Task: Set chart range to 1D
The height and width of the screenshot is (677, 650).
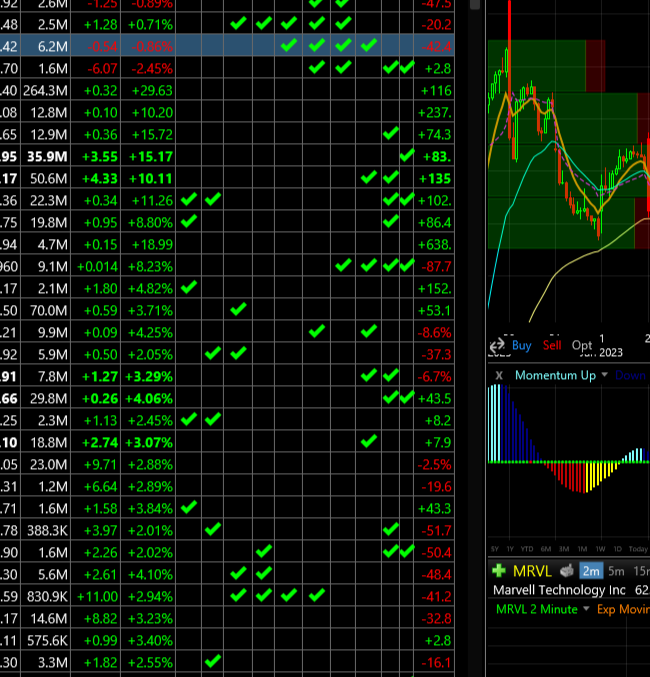Action: [x=618, y=549]
